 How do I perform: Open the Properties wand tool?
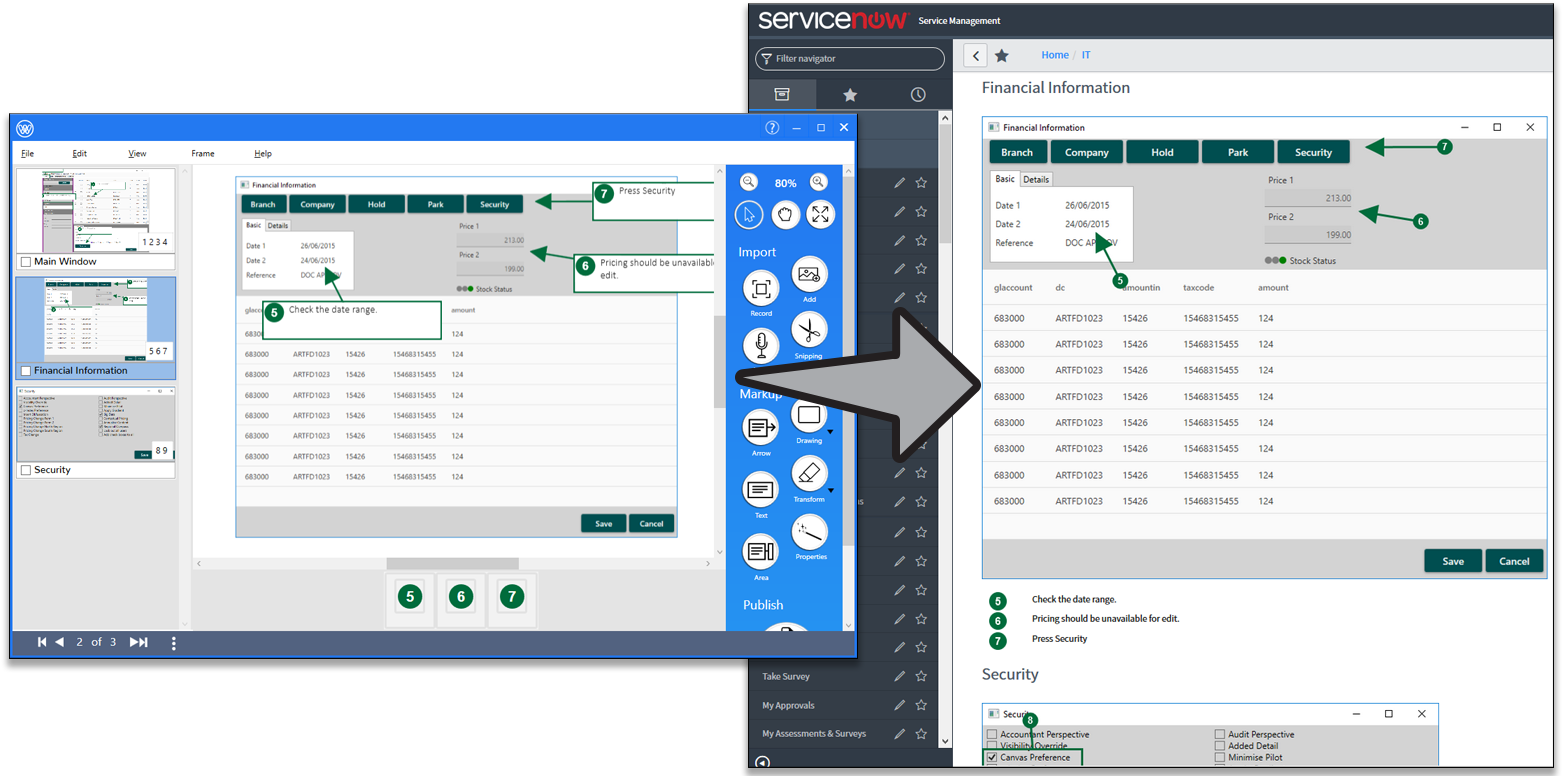click(x=809, y=533)
